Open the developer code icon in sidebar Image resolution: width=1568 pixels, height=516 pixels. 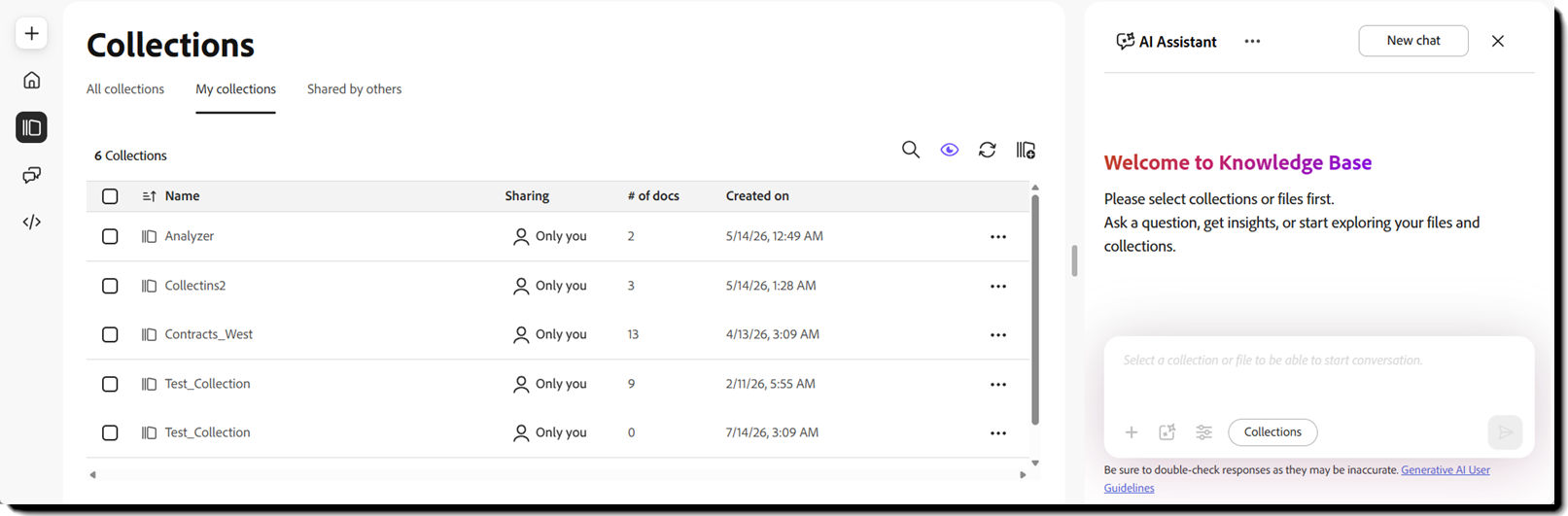(31, 222)
